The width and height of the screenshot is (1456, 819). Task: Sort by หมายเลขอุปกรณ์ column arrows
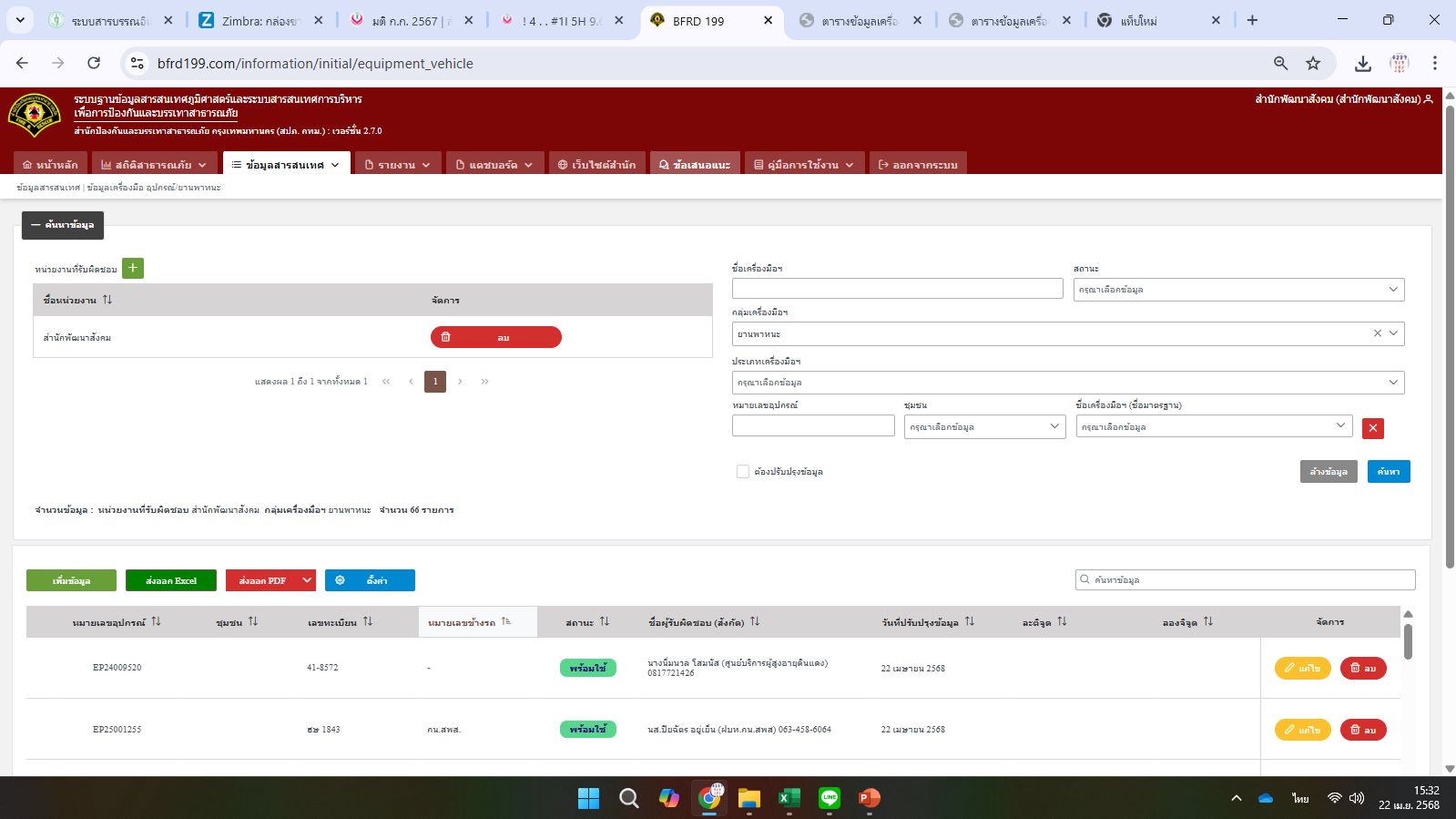156,621
